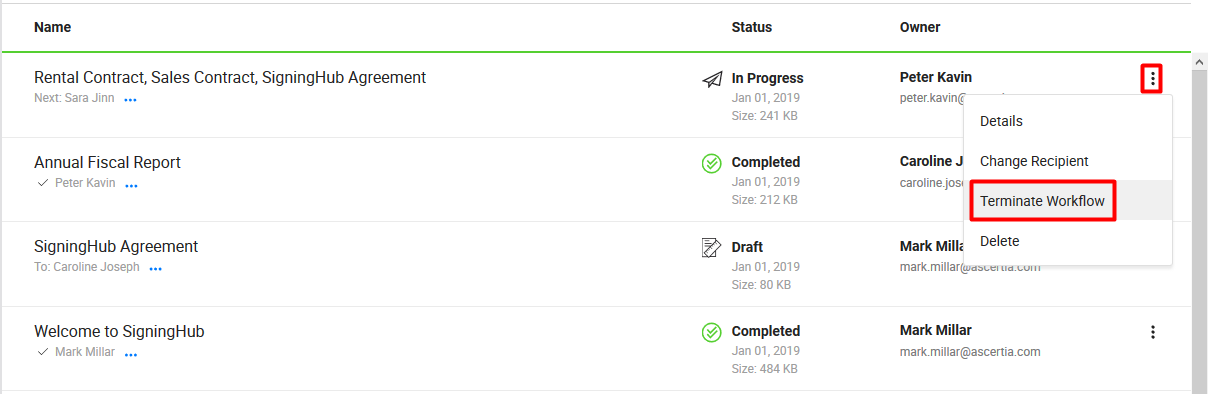Expand recipients ellipsis next to Mark Millar
Screen dimensions: 1208x394
[x=131, y=353]
